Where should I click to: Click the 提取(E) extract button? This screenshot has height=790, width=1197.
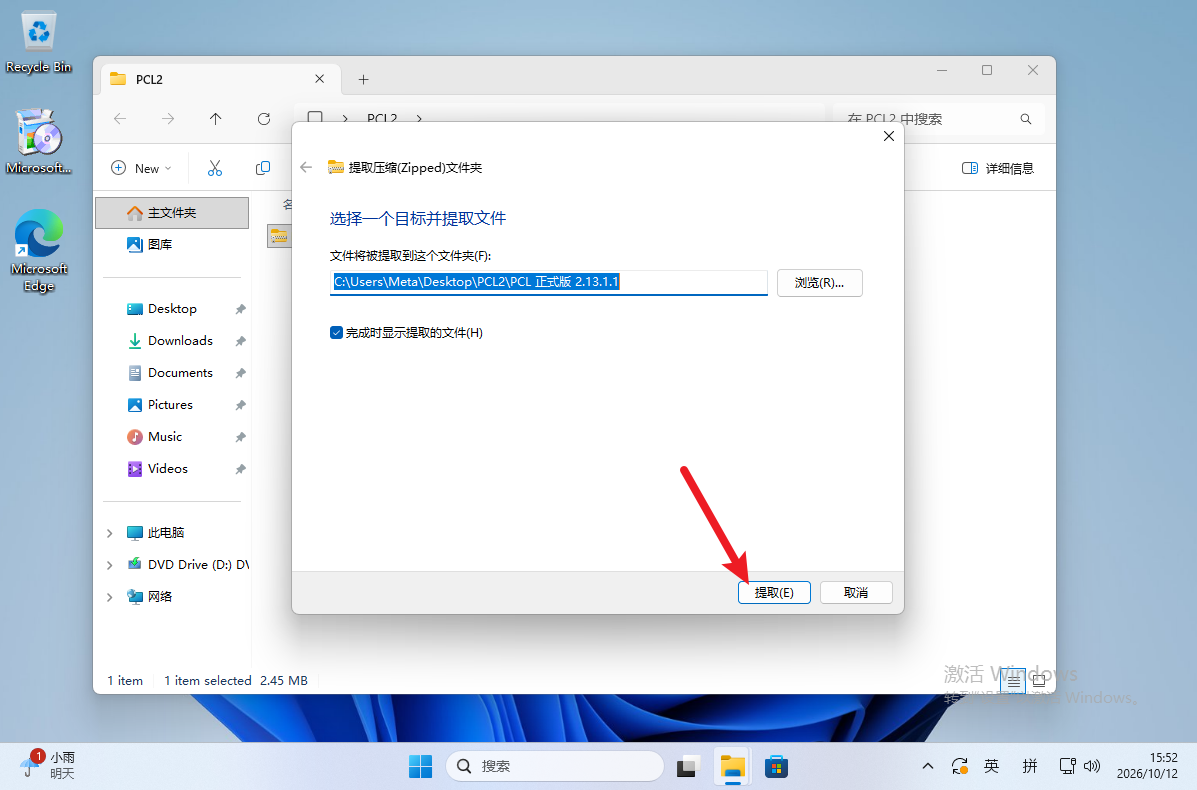pos(774,592)
